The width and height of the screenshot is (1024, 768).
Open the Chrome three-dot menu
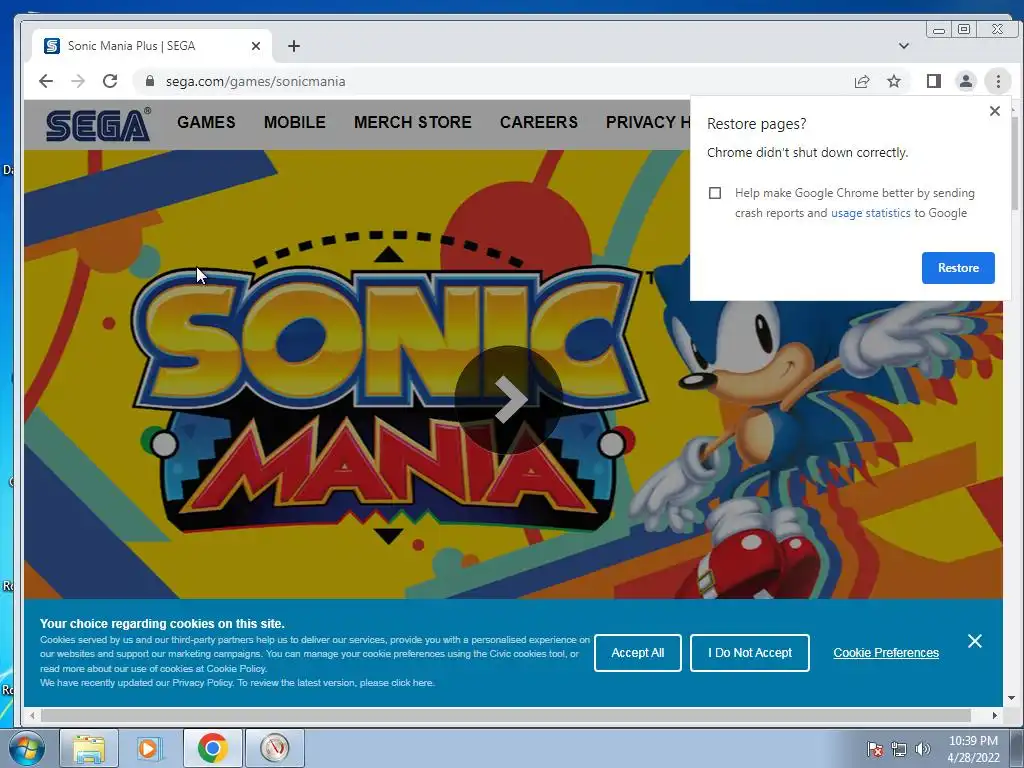point(998,81)
